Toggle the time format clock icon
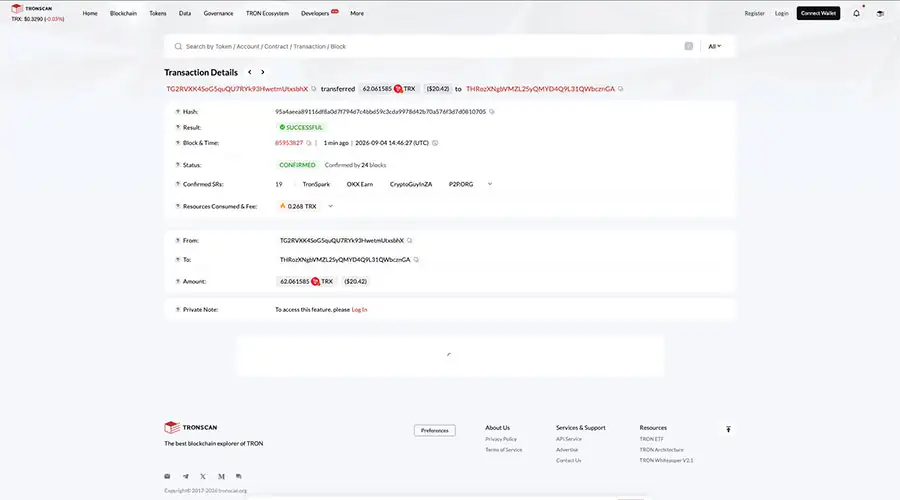 (435, 143)
